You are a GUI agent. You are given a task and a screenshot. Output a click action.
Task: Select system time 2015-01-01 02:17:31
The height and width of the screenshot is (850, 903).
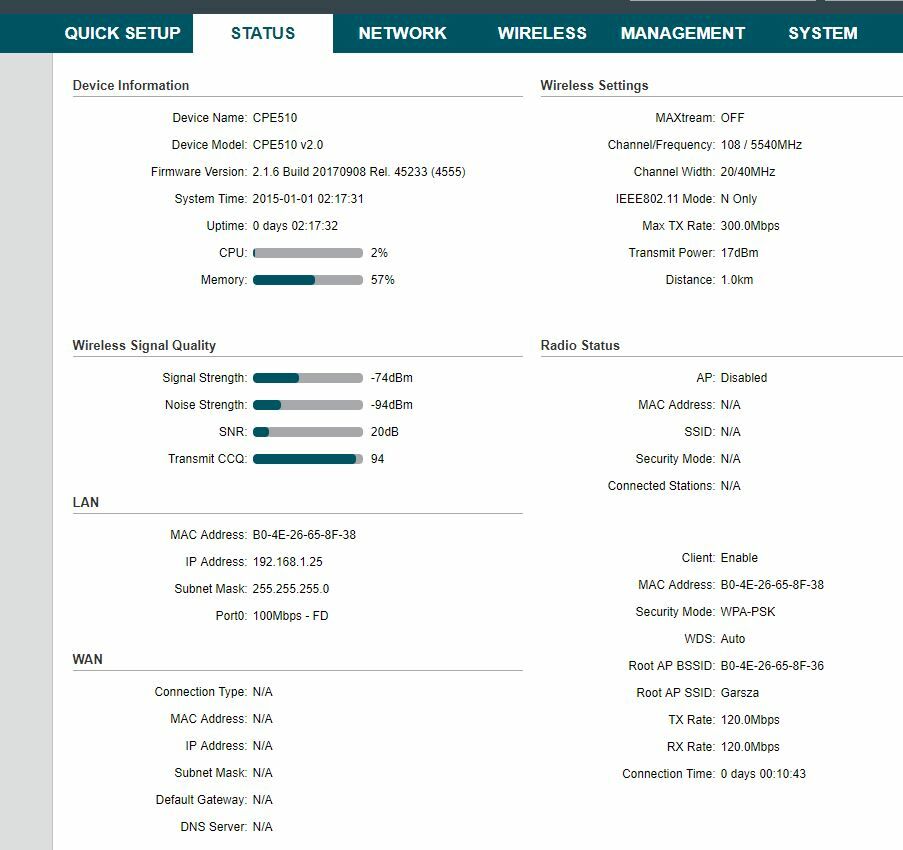[308, 199]
